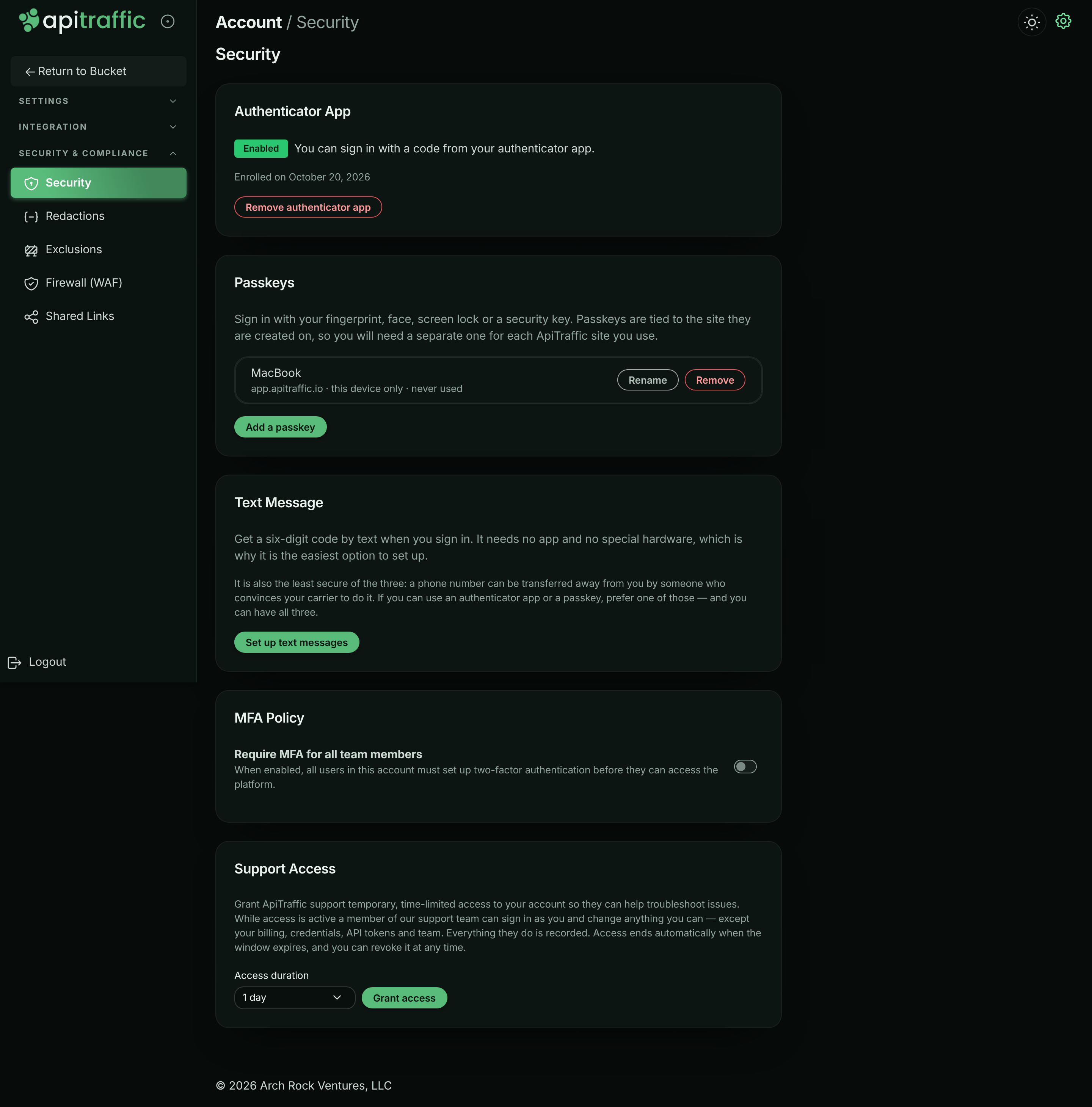This screenshot has height=1107, width=1092.
Task: Click the Redactions braces icon
Action: coord(31,216)
